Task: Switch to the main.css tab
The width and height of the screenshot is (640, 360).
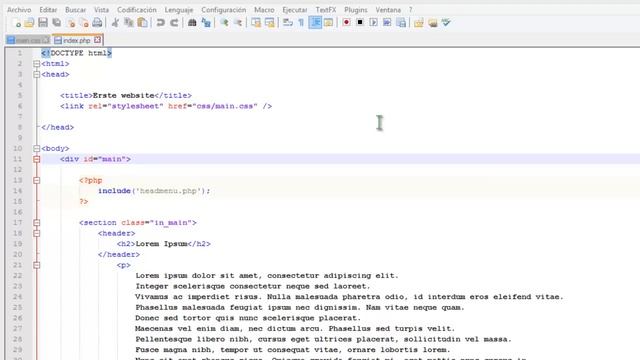Action: [x=28, y=40]
